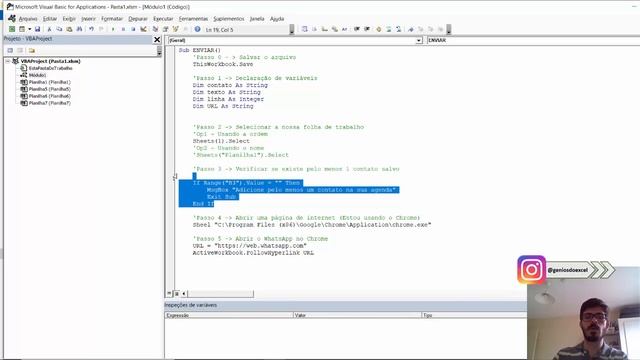
Task: Click List Properties/Methods icon in Edit toolbar
Action: (304, 29)
